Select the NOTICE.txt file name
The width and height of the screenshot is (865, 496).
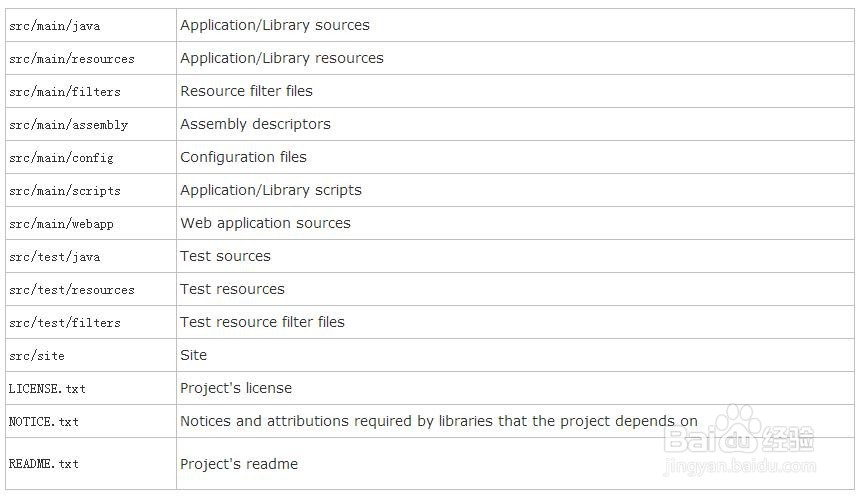pyautogui.click(x=43, y=422)
